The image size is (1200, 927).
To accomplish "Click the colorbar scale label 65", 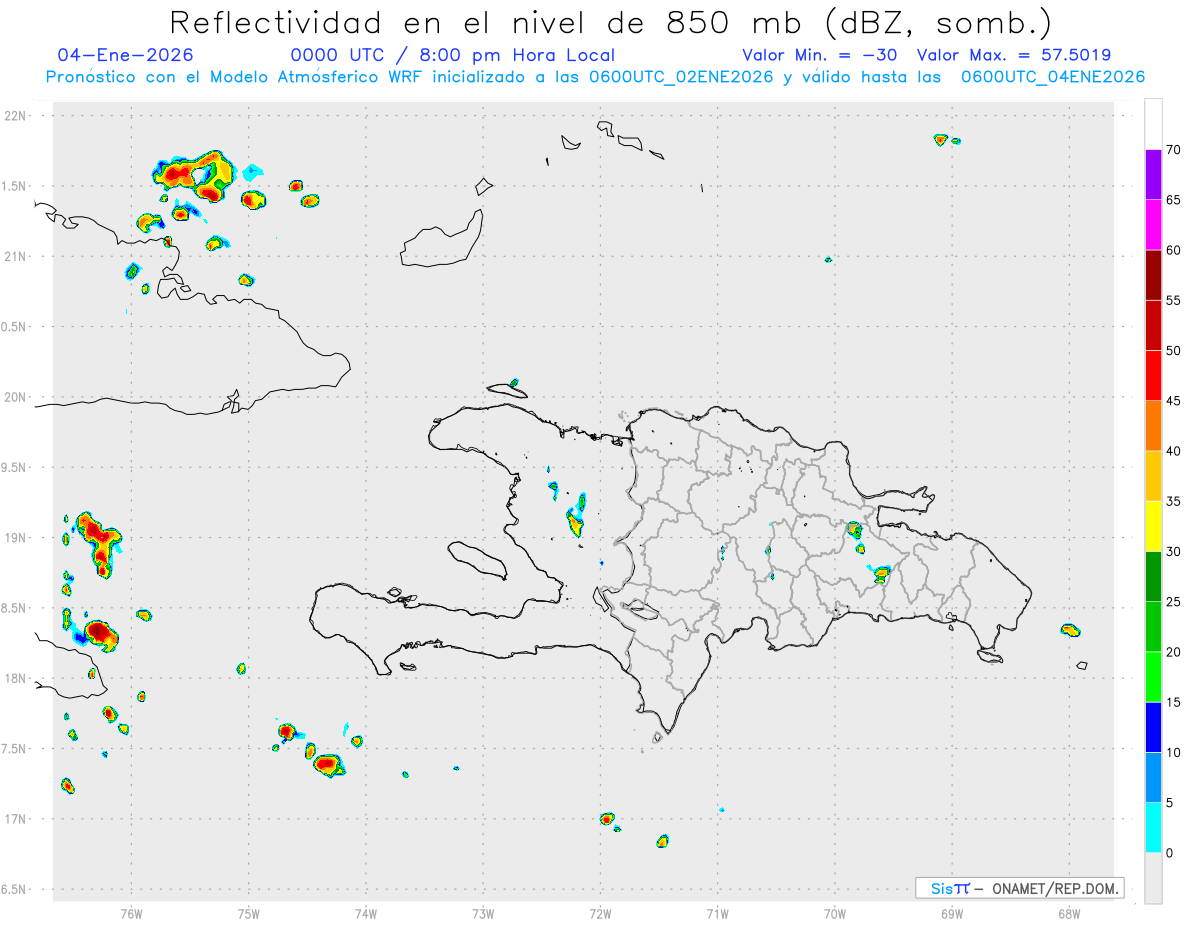I will coord(1173,200).
